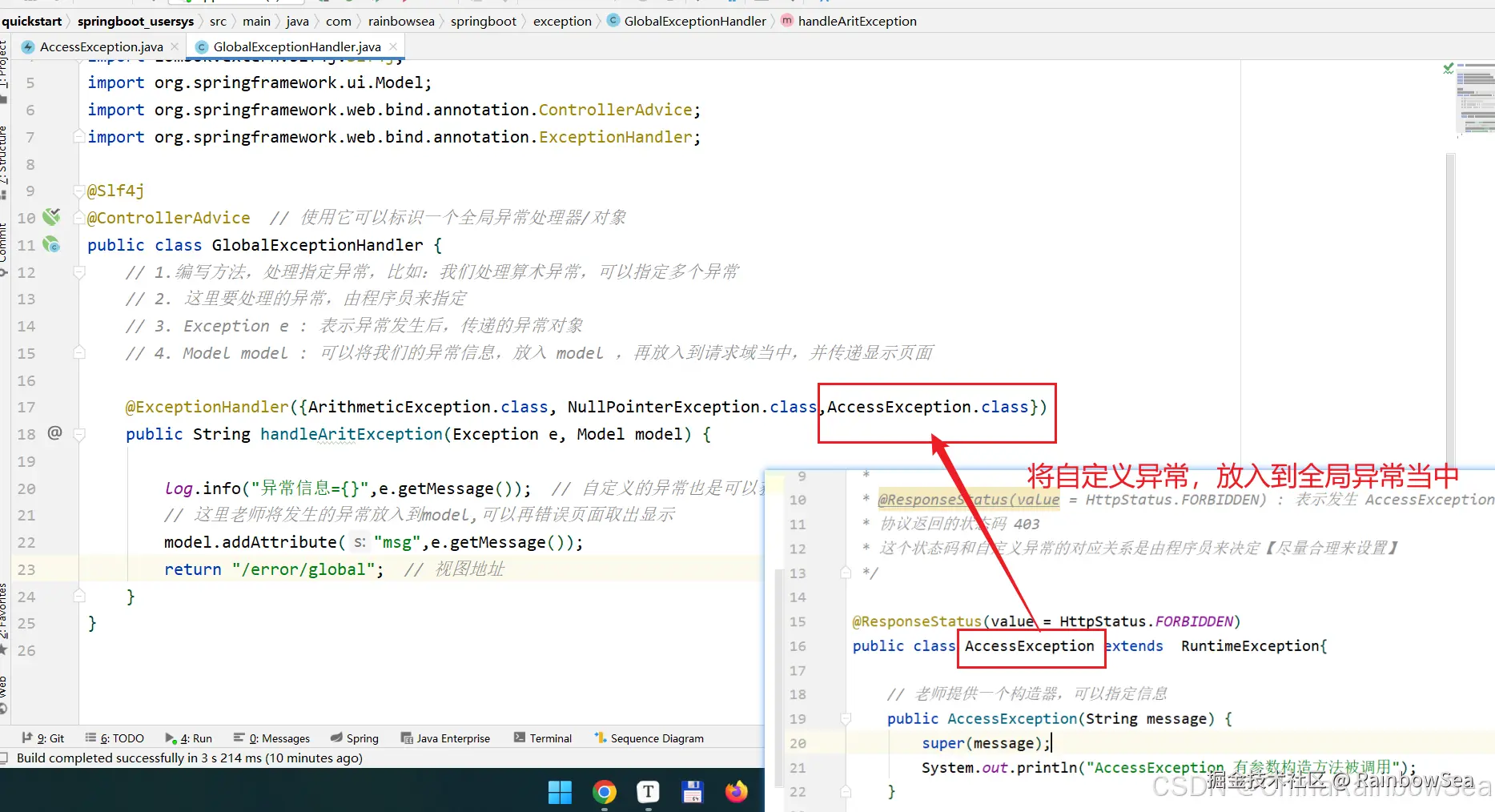Click the Spring bean gutter icon on line 10
The image size is (1495, 812).
pyautogui.click(x=52, y=217)
